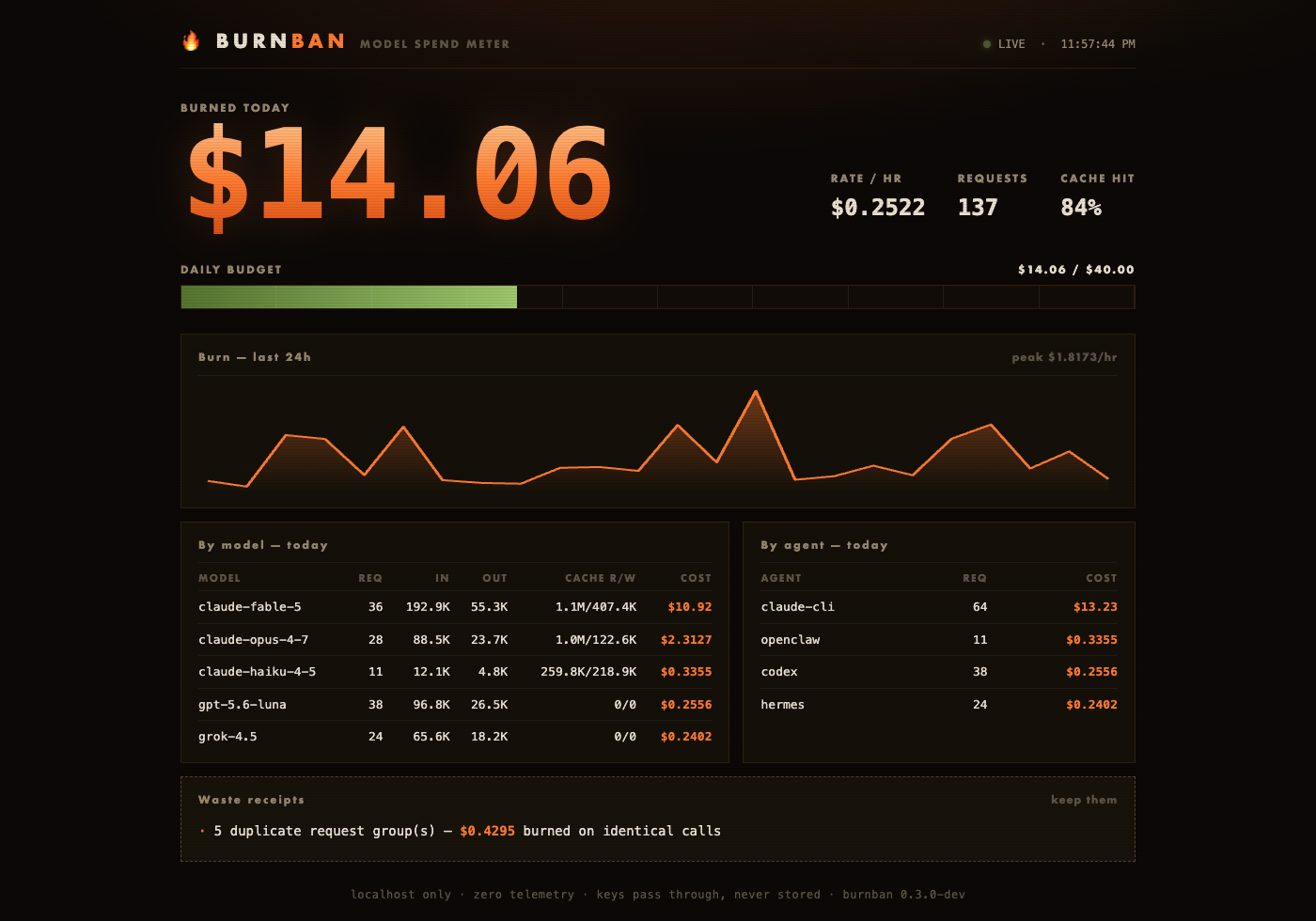Click the MODEL SPEND METER subtitle
1316x921 pixels.
[x=434, y=44]
